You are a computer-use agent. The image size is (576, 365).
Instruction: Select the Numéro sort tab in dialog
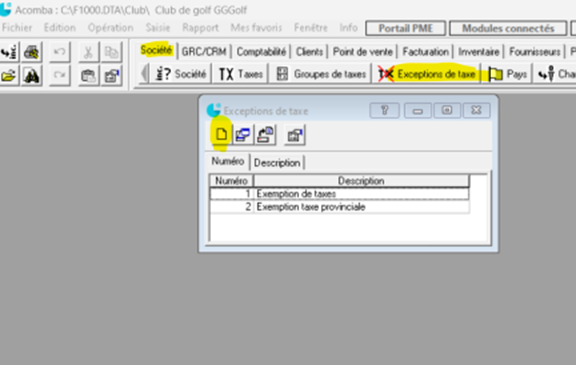pos(228,161)
